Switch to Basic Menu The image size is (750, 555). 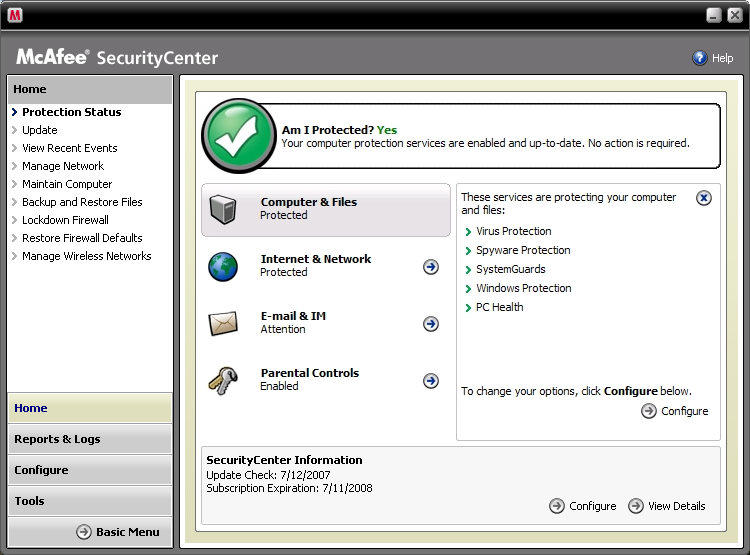[128, 532]
